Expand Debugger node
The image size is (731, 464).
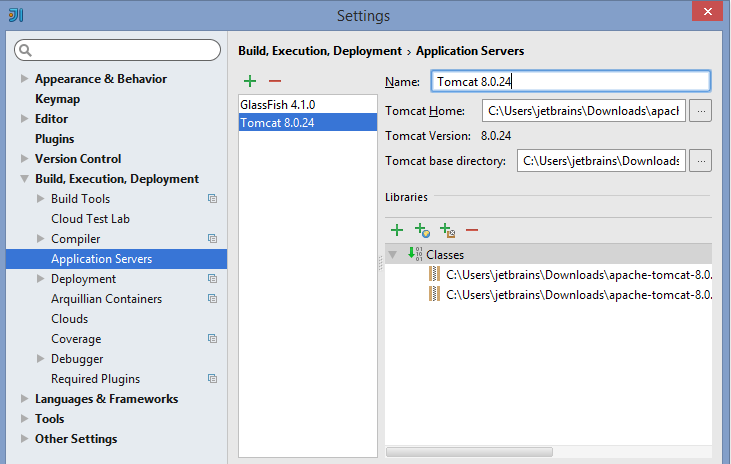coord(41,359)
